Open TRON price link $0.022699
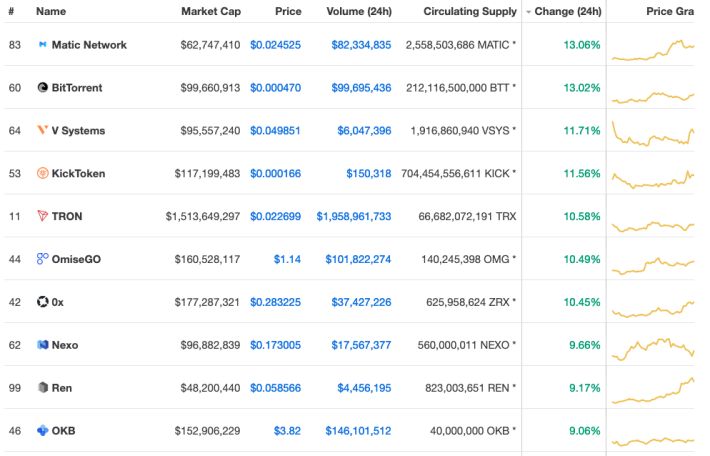Viewport: 710px width, 456px height. pos(275,216)
